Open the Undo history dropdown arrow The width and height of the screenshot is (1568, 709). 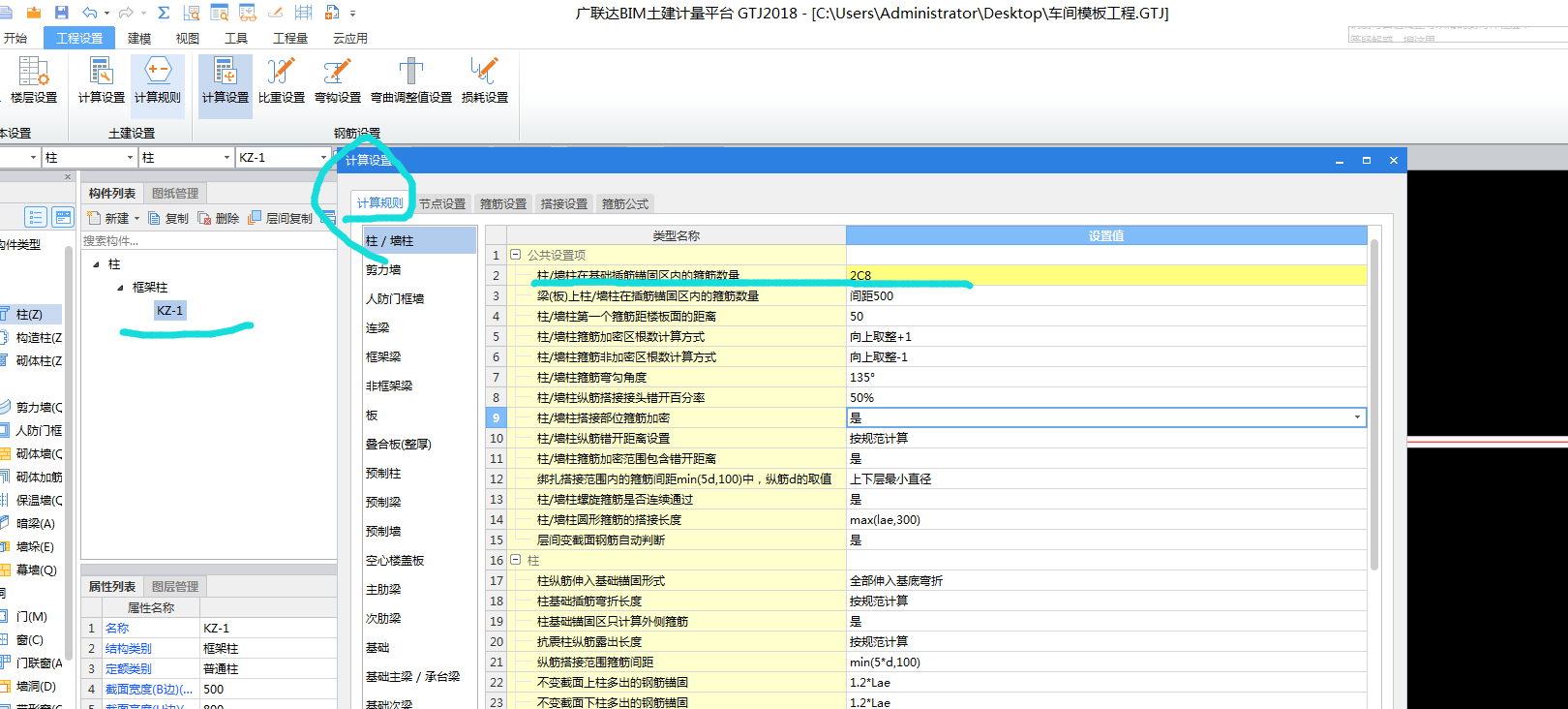tap(106, 13)
